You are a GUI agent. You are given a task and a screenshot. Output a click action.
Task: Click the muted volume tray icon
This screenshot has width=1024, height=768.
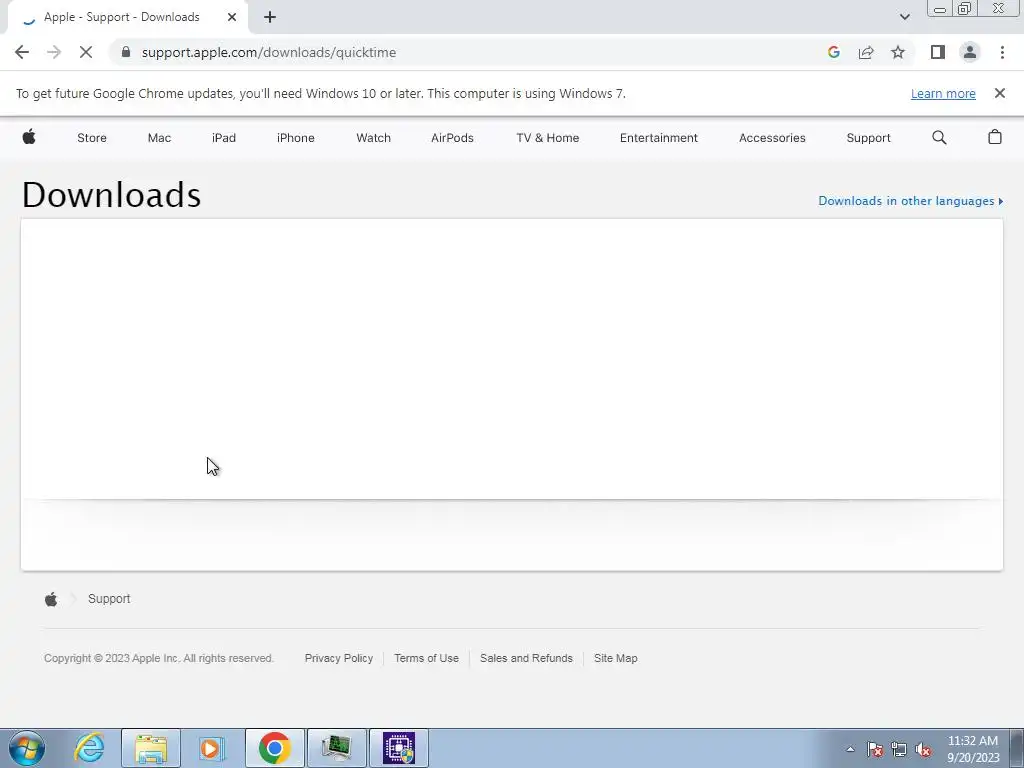tap(923, 749)
